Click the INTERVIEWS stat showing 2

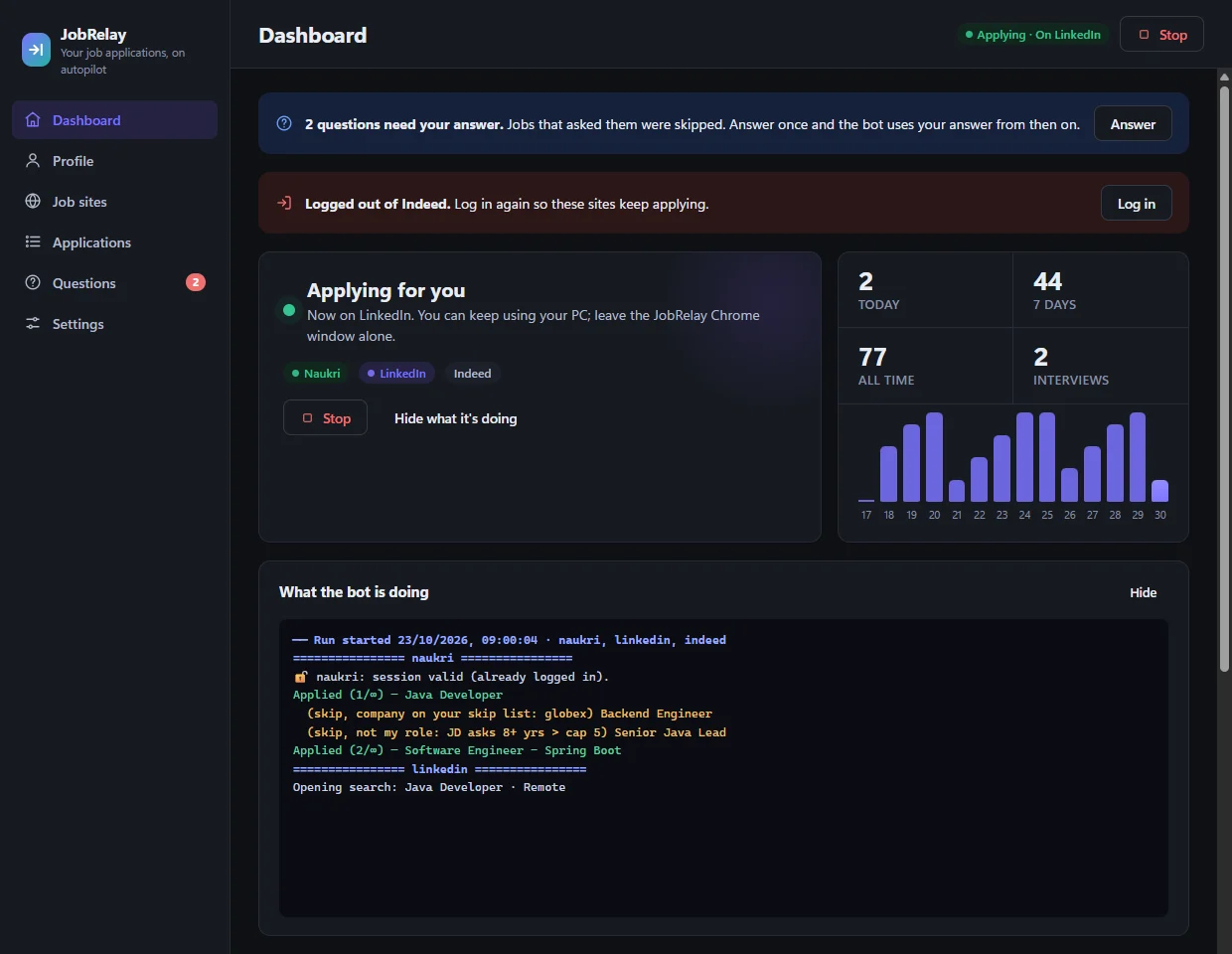point(1101,366)
